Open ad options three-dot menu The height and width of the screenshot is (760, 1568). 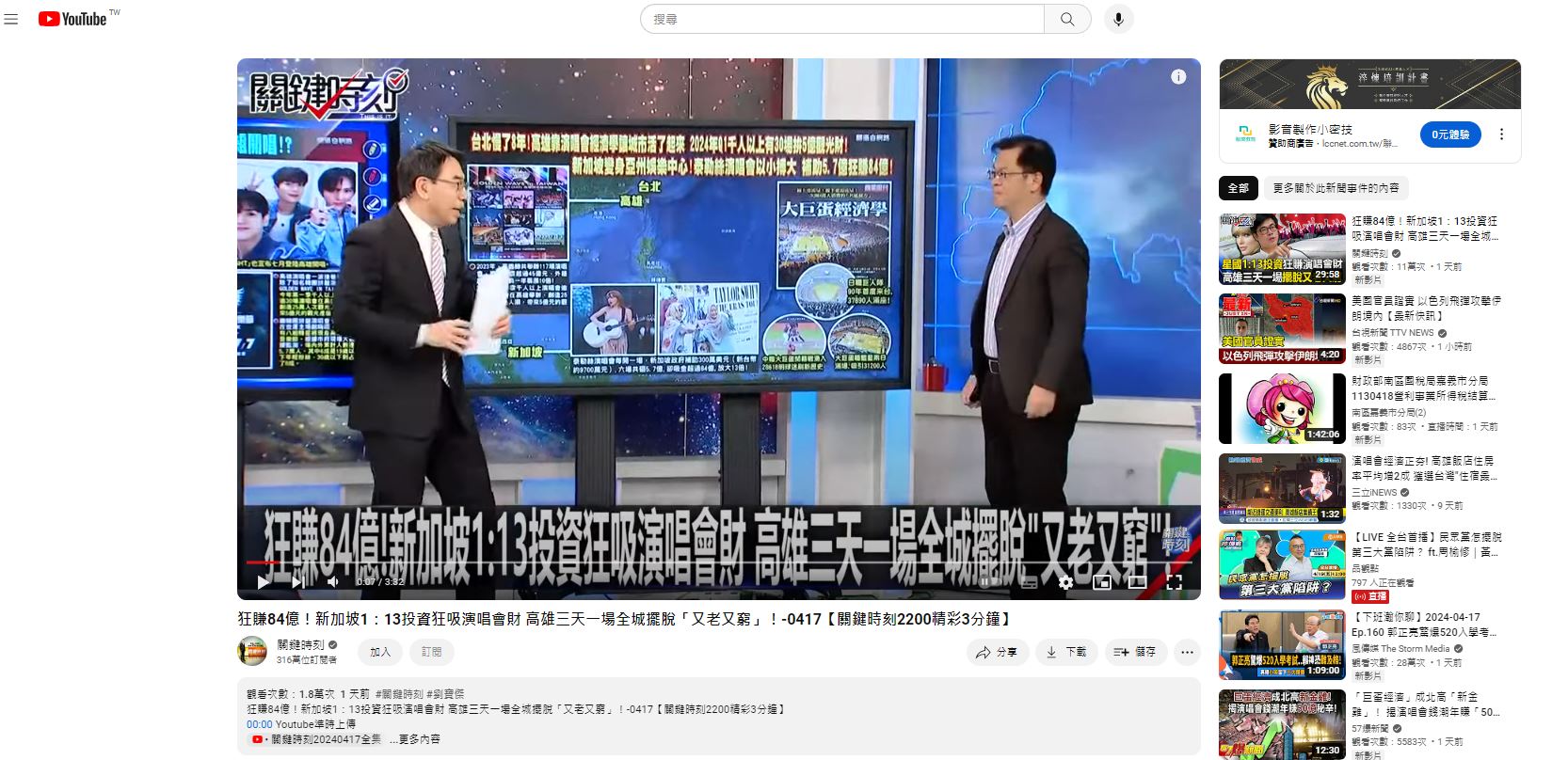click(1501, 135)
